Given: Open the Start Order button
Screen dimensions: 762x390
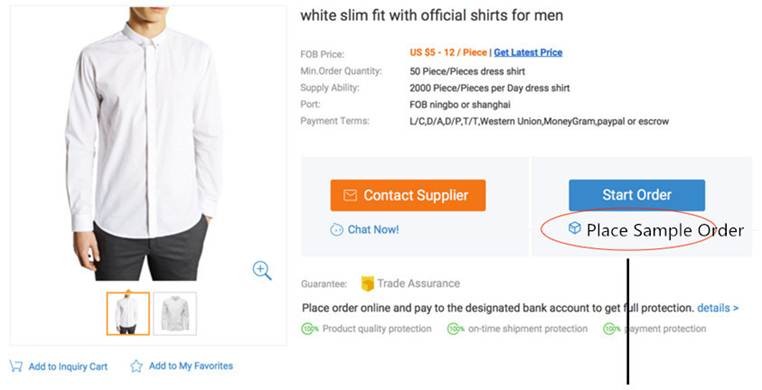Looking at the screenshot, I should coord(637,195).
